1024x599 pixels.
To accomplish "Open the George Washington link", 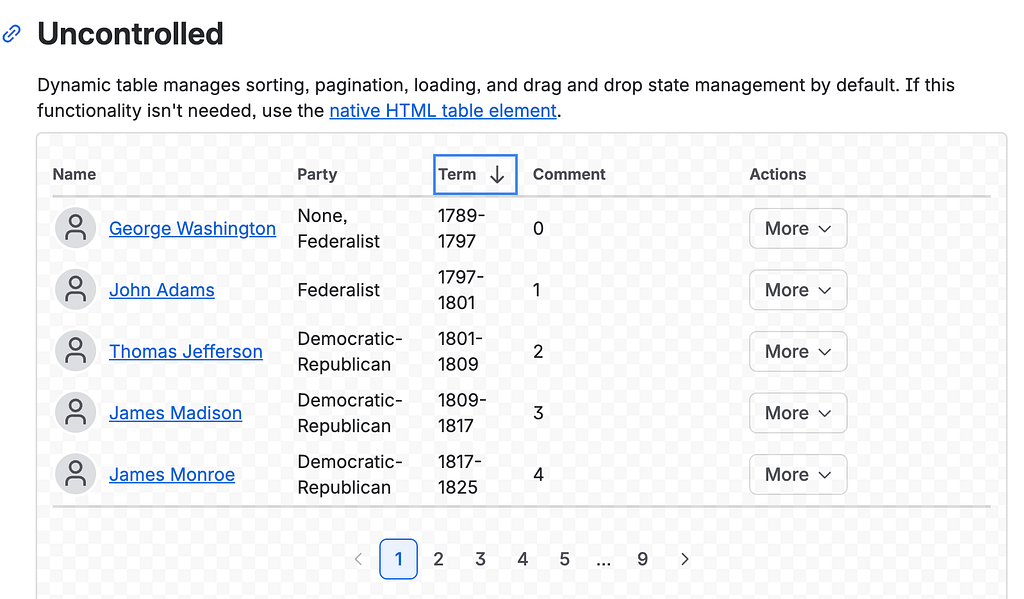I will pyautogui.click(x=193, y=229).
